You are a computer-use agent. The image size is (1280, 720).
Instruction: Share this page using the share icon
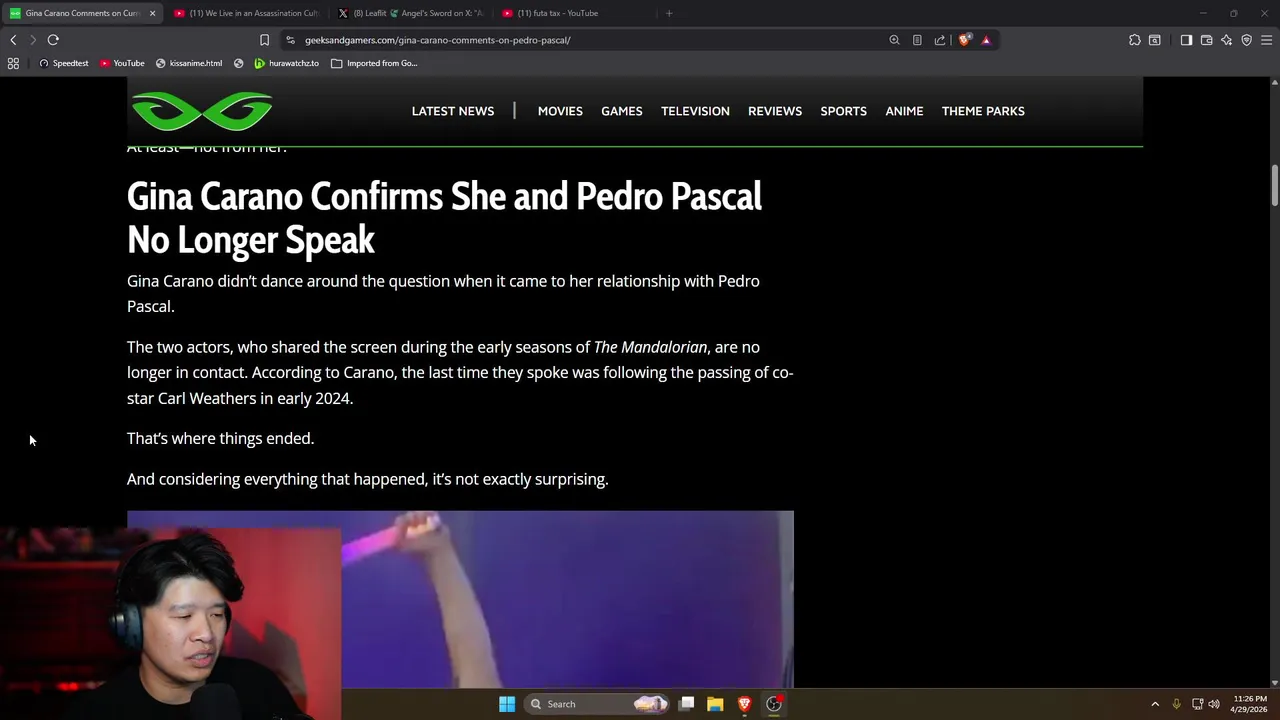940,40
